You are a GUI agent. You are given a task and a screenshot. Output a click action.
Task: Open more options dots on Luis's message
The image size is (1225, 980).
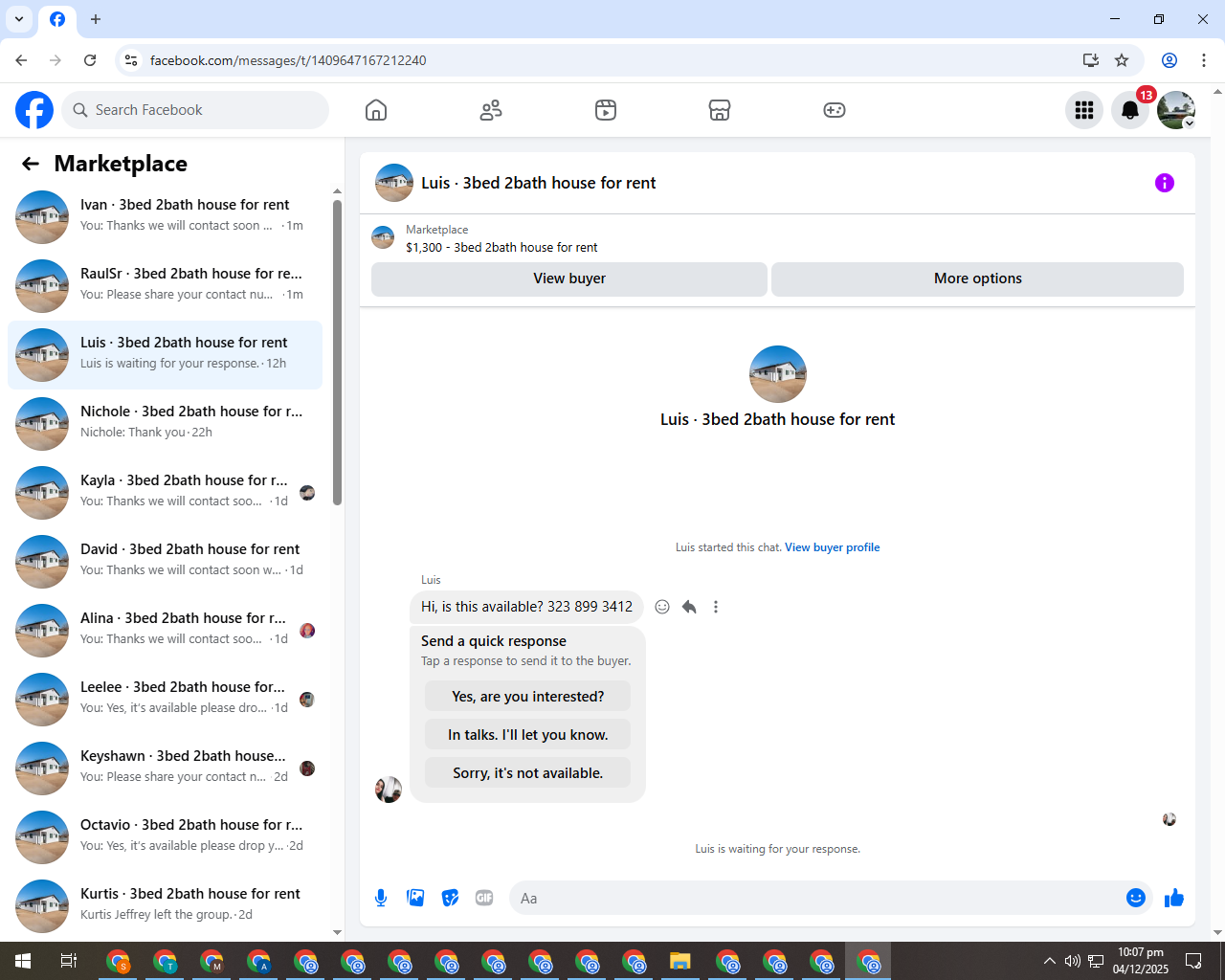pos(716,607)
